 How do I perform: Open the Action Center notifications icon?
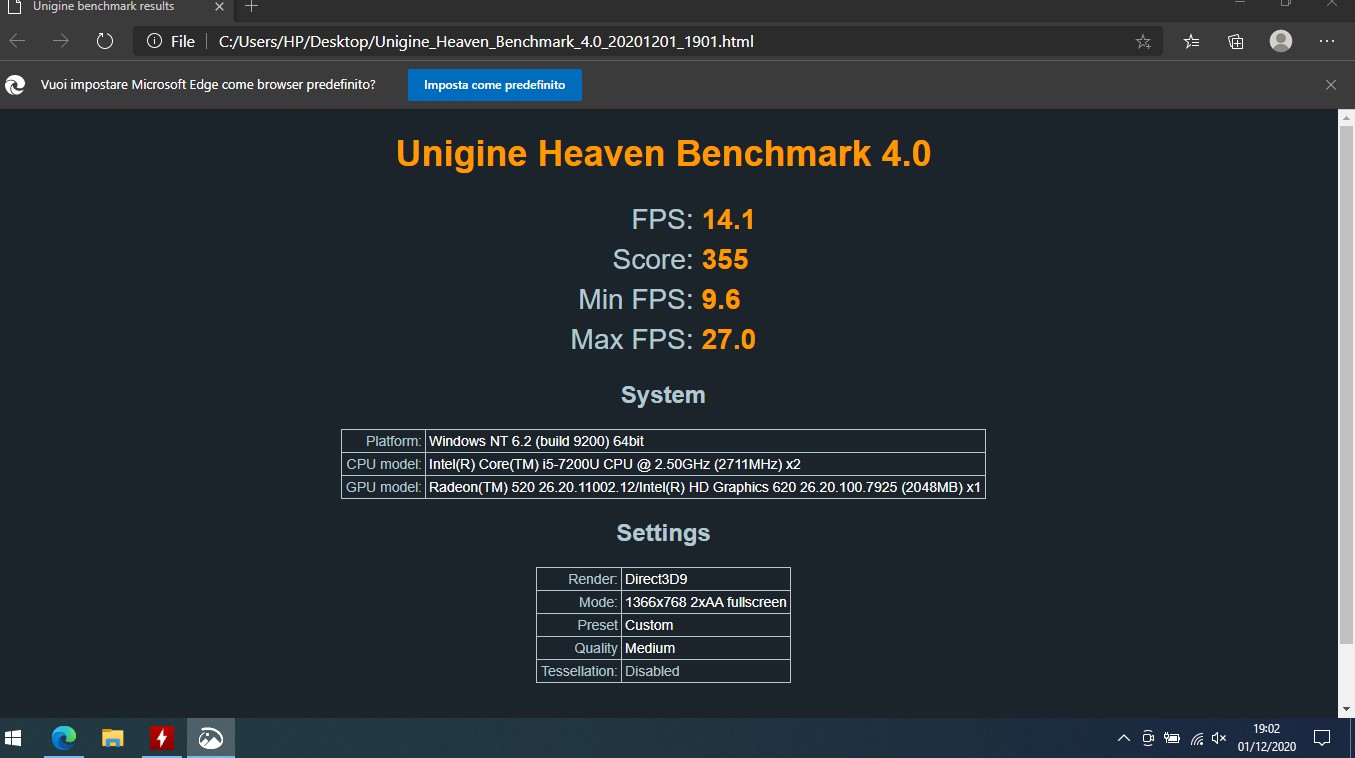pyautogui.click(x=1321, y=739)
